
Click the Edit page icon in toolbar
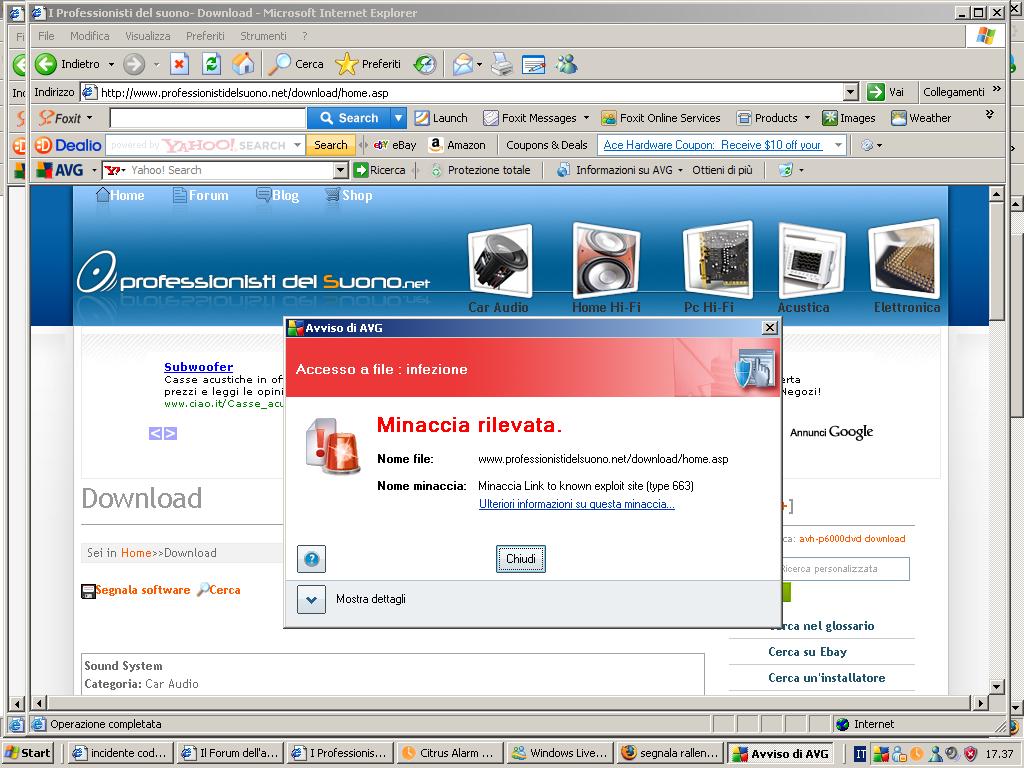point(534,64)
